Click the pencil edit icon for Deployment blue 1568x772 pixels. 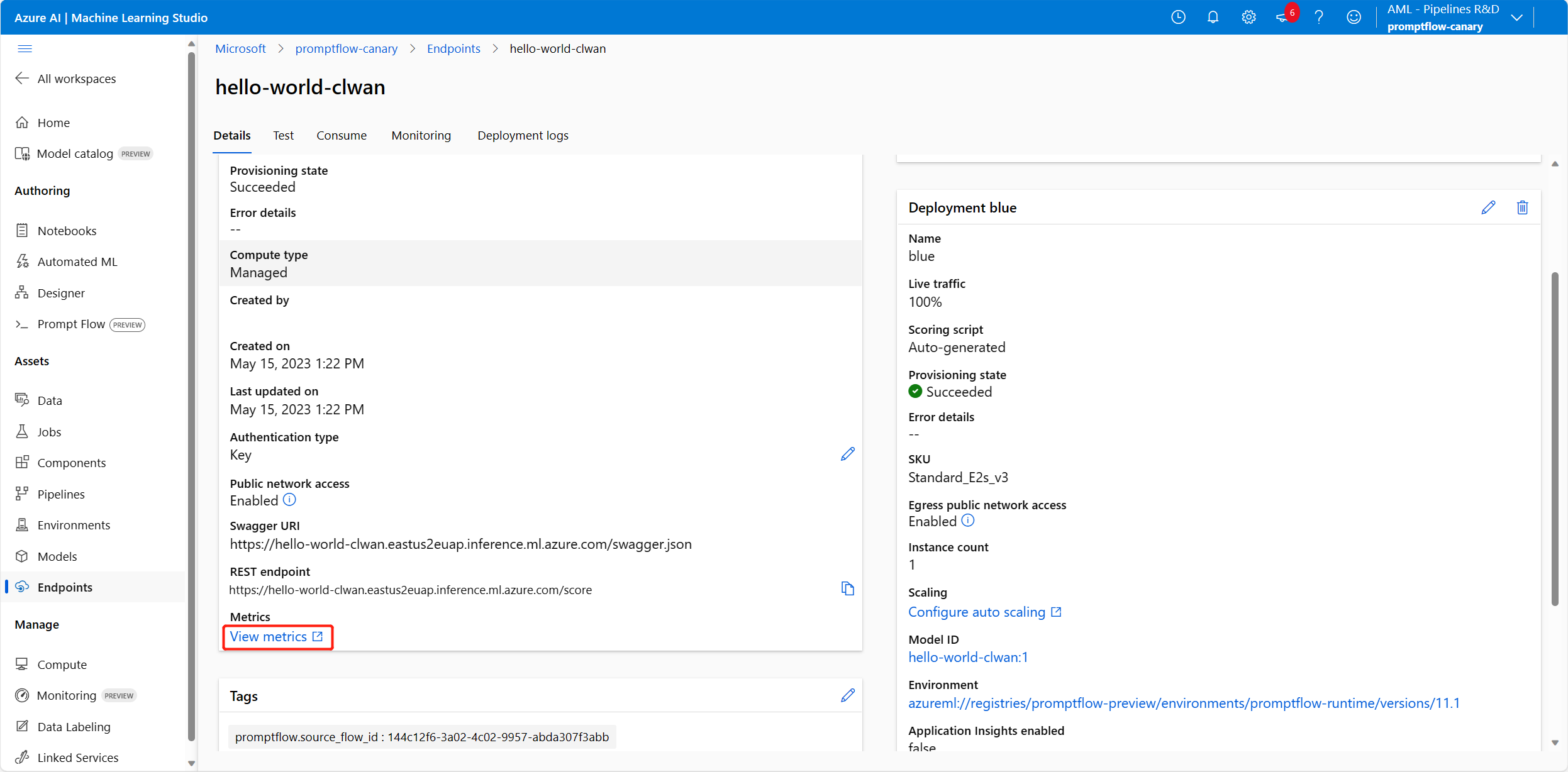point(1488,207)
